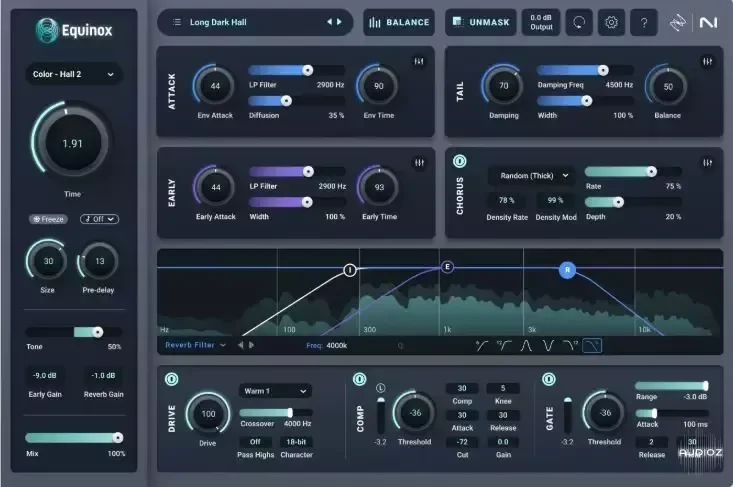This screenshot has width=733, height=487.
Task: Select low-pass filter shape icon
Action: click(x=592, y=346)
